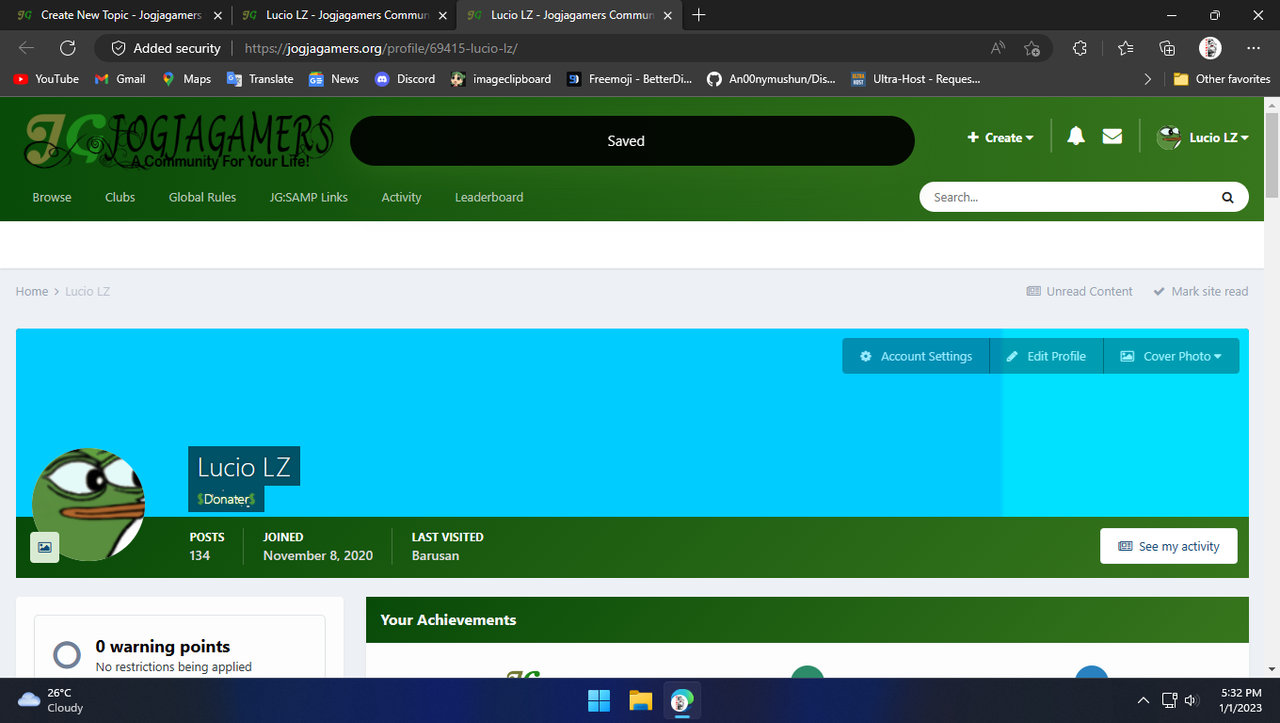Open the browser extensions puzzle icon
1280x723 pixels.
[1079, 48]
